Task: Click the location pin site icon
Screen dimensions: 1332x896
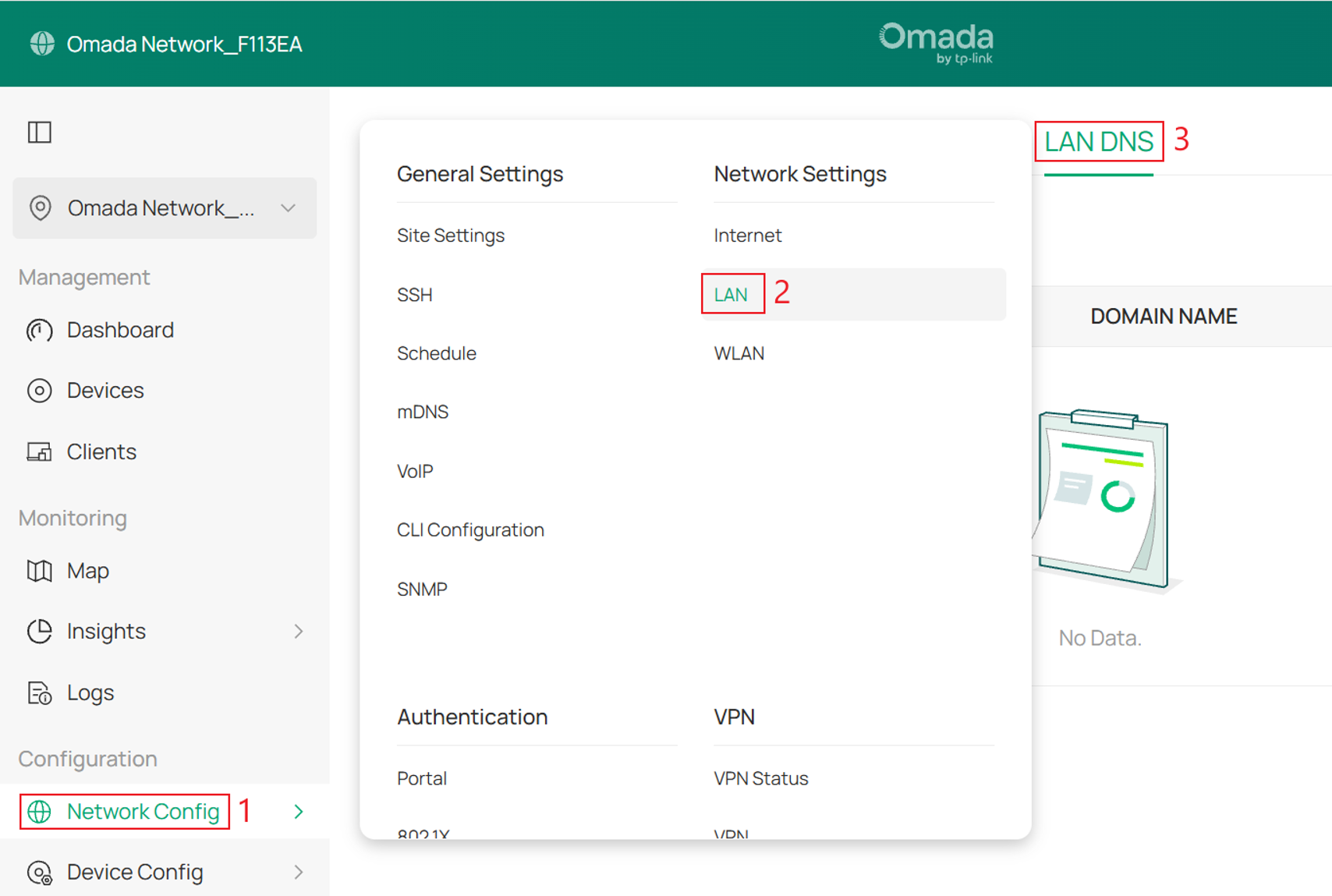Action: (x=40, y=208)
